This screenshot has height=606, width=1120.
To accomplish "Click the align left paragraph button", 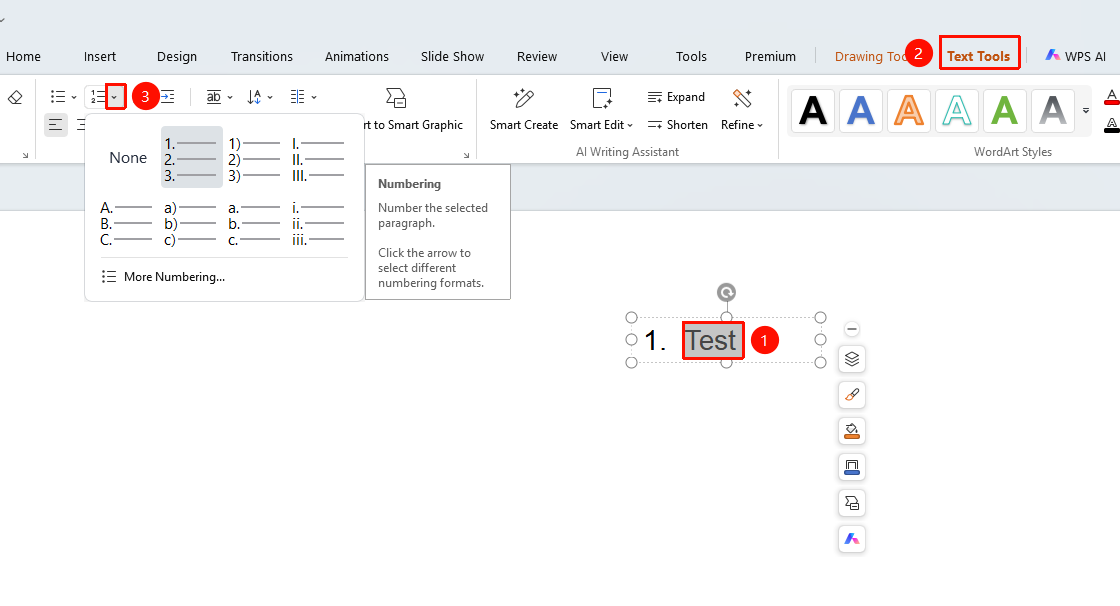I will coord(56,125).
